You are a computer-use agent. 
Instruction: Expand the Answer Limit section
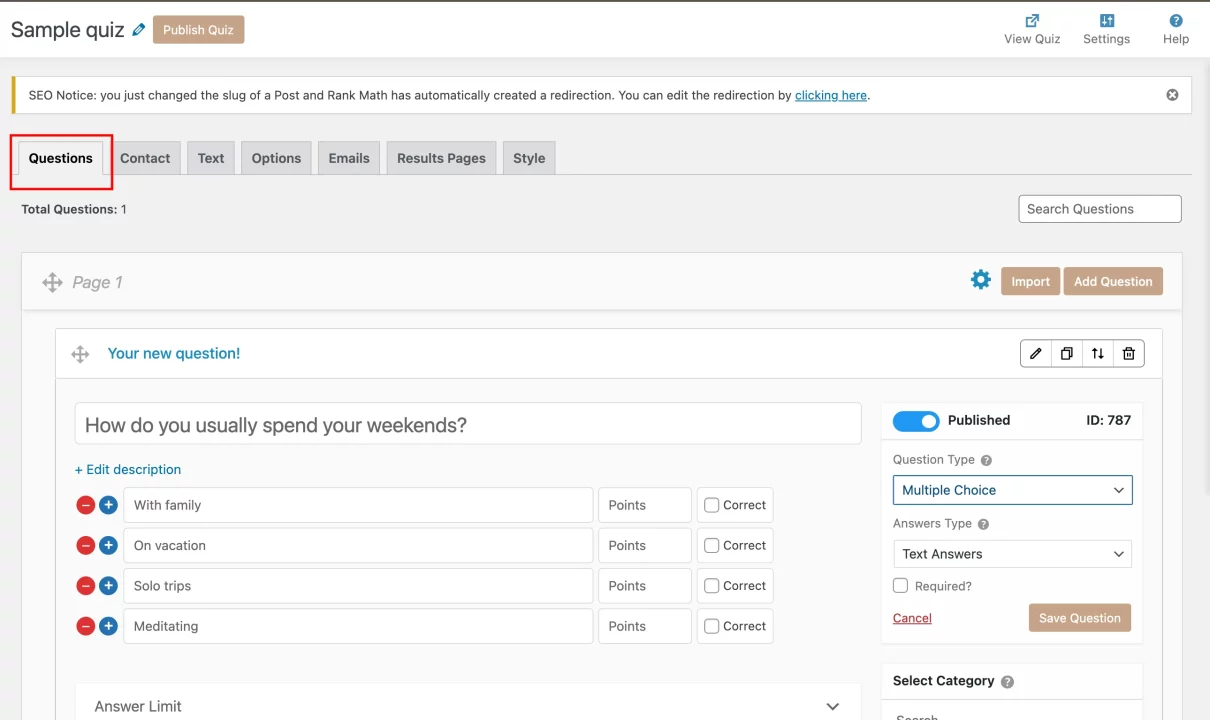click(832, 706)
